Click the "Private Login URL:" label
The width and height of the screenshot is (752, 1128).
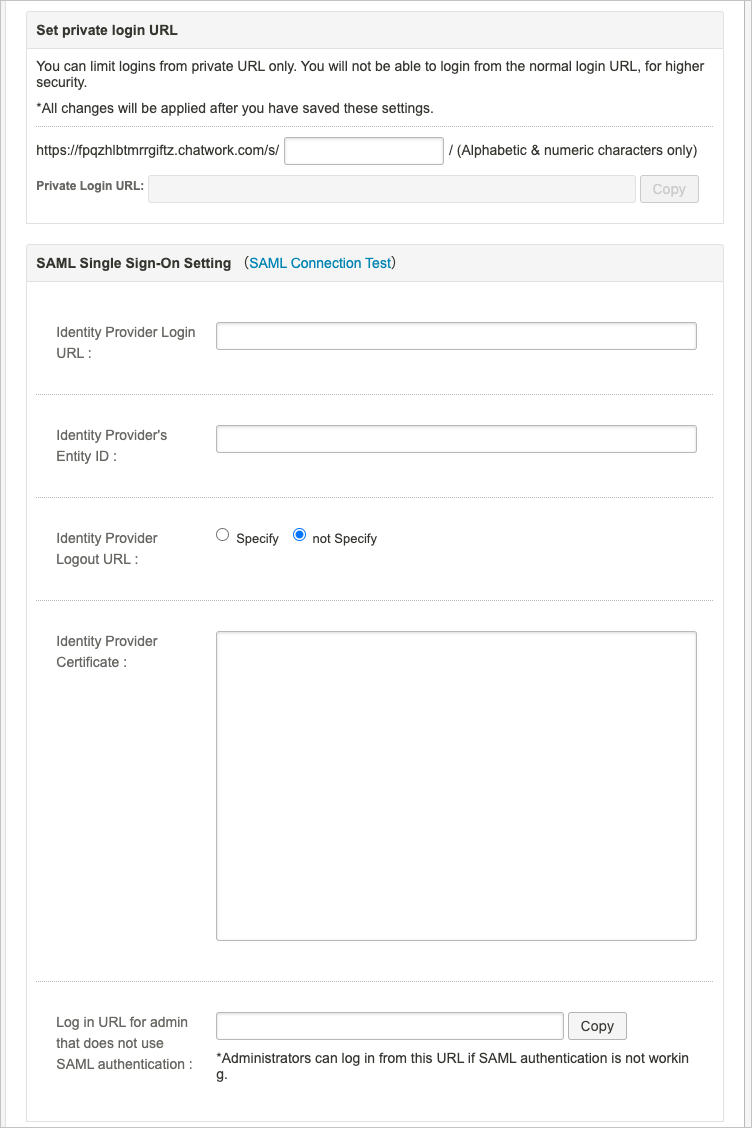tap(90, 186)
